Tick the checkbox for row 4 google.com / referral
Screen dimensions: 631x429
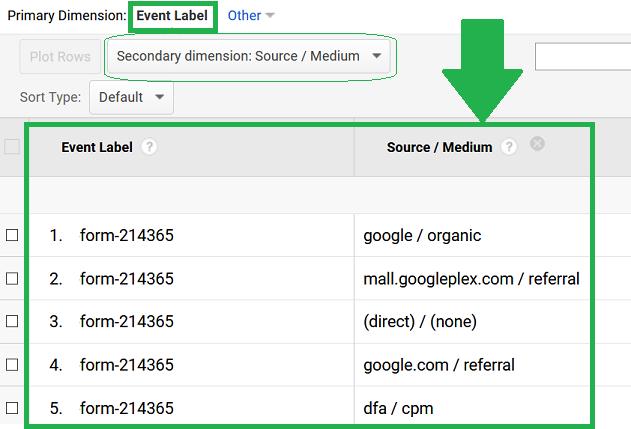12,365
